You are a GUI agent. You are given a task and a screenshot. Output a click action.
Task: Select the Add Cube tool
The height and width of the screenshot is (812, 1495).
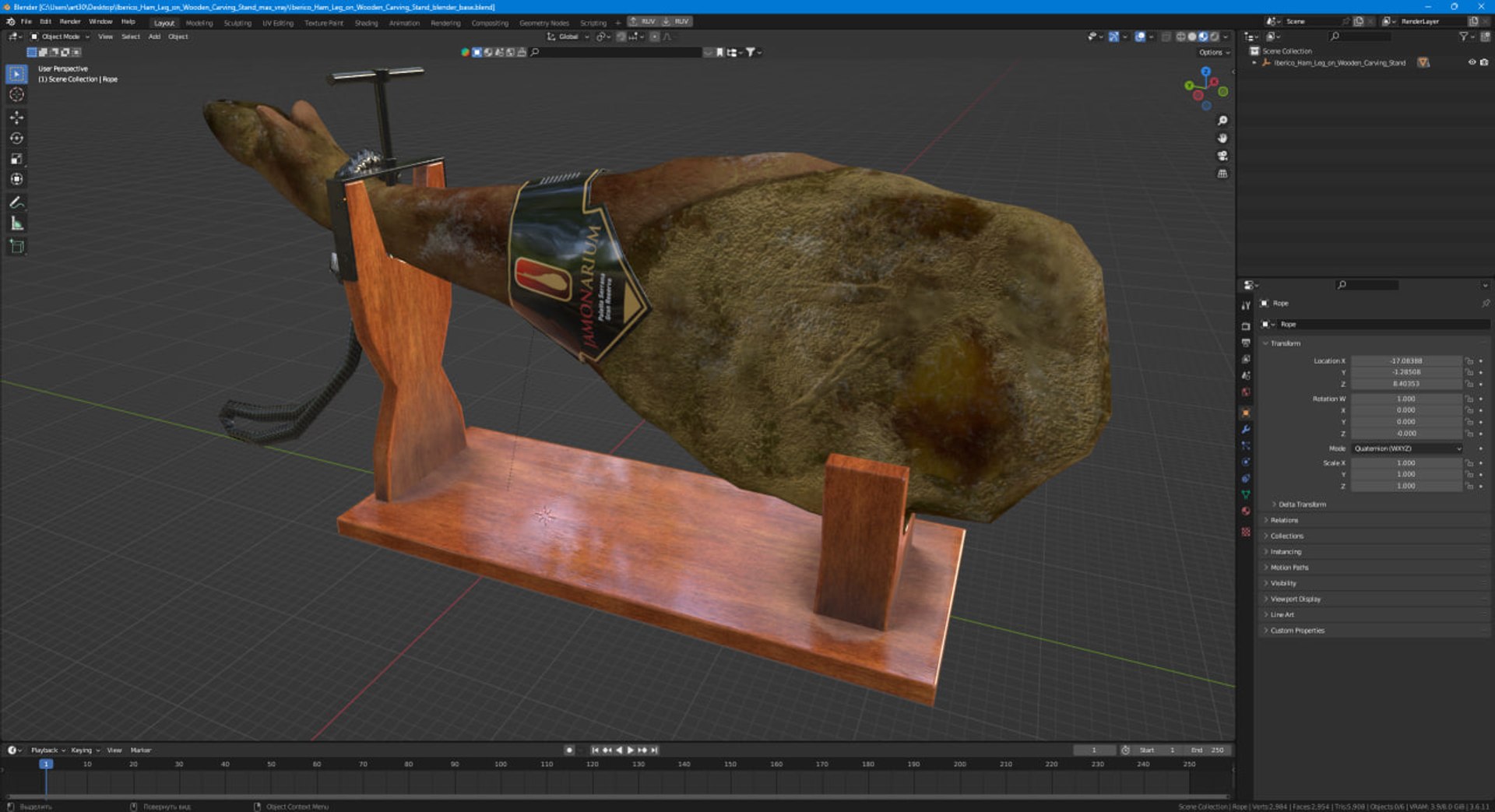tap(16, 247)
